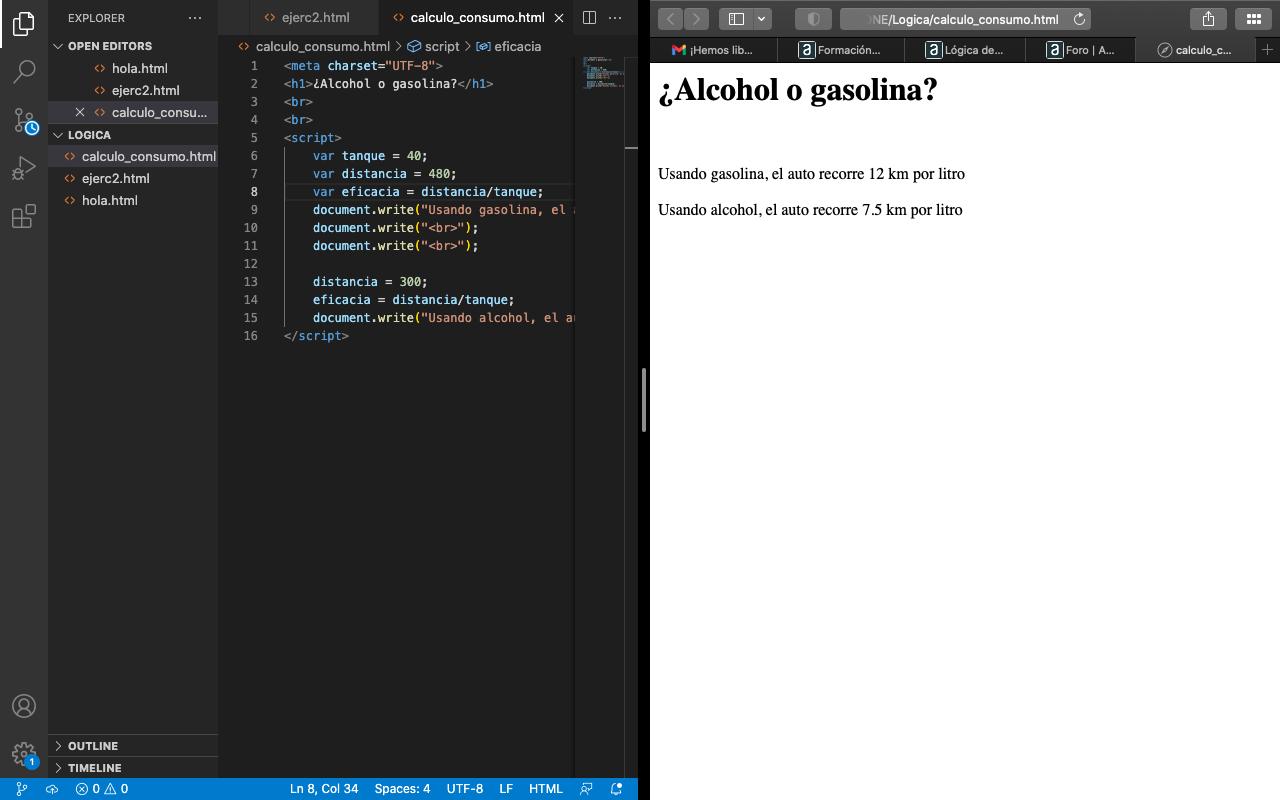Click 'Usando alcohol' line in Safari page
The height and width of the screenshot is (800, 1280).
coord(810,210)
